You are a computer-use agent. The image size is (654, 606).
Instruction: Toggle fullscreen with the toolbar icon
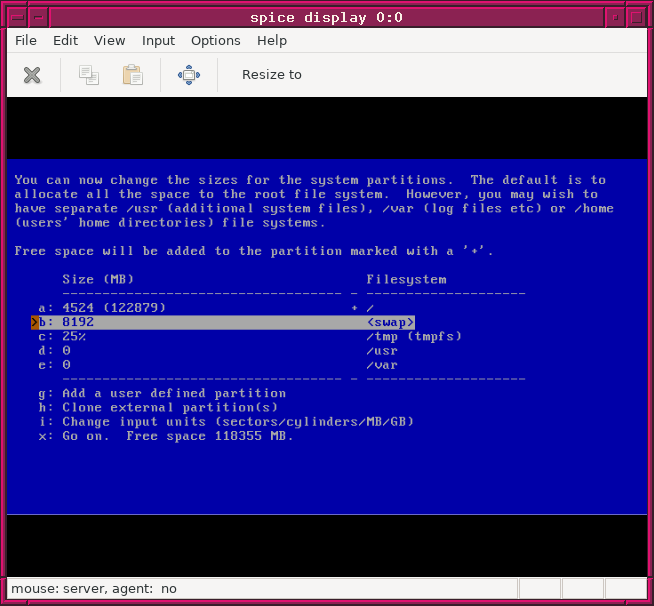click(x=189, y=75)
